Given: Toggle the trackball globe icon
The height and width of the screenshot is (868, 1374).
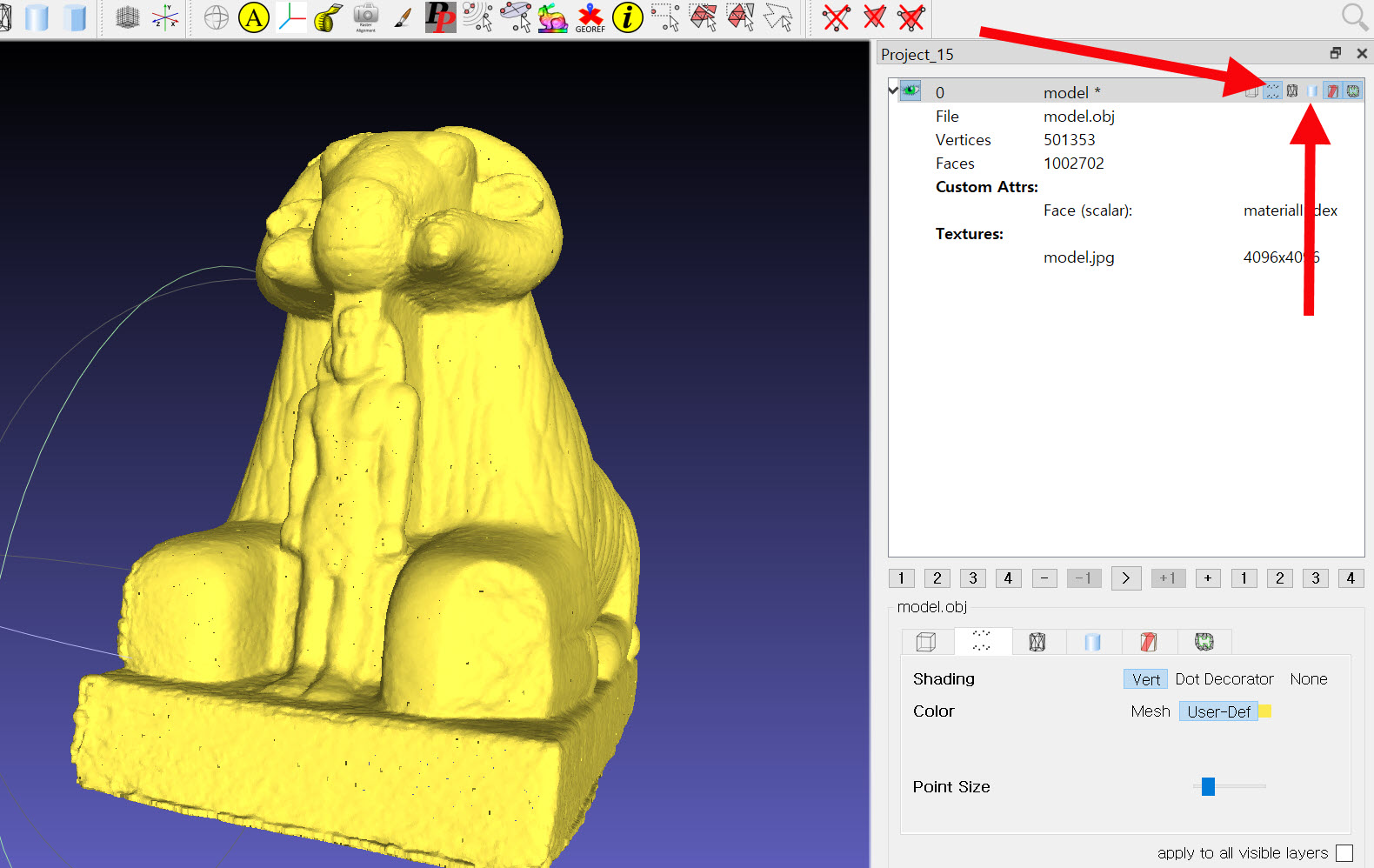Looking at the screenshot, I should [x=216, y=17].
